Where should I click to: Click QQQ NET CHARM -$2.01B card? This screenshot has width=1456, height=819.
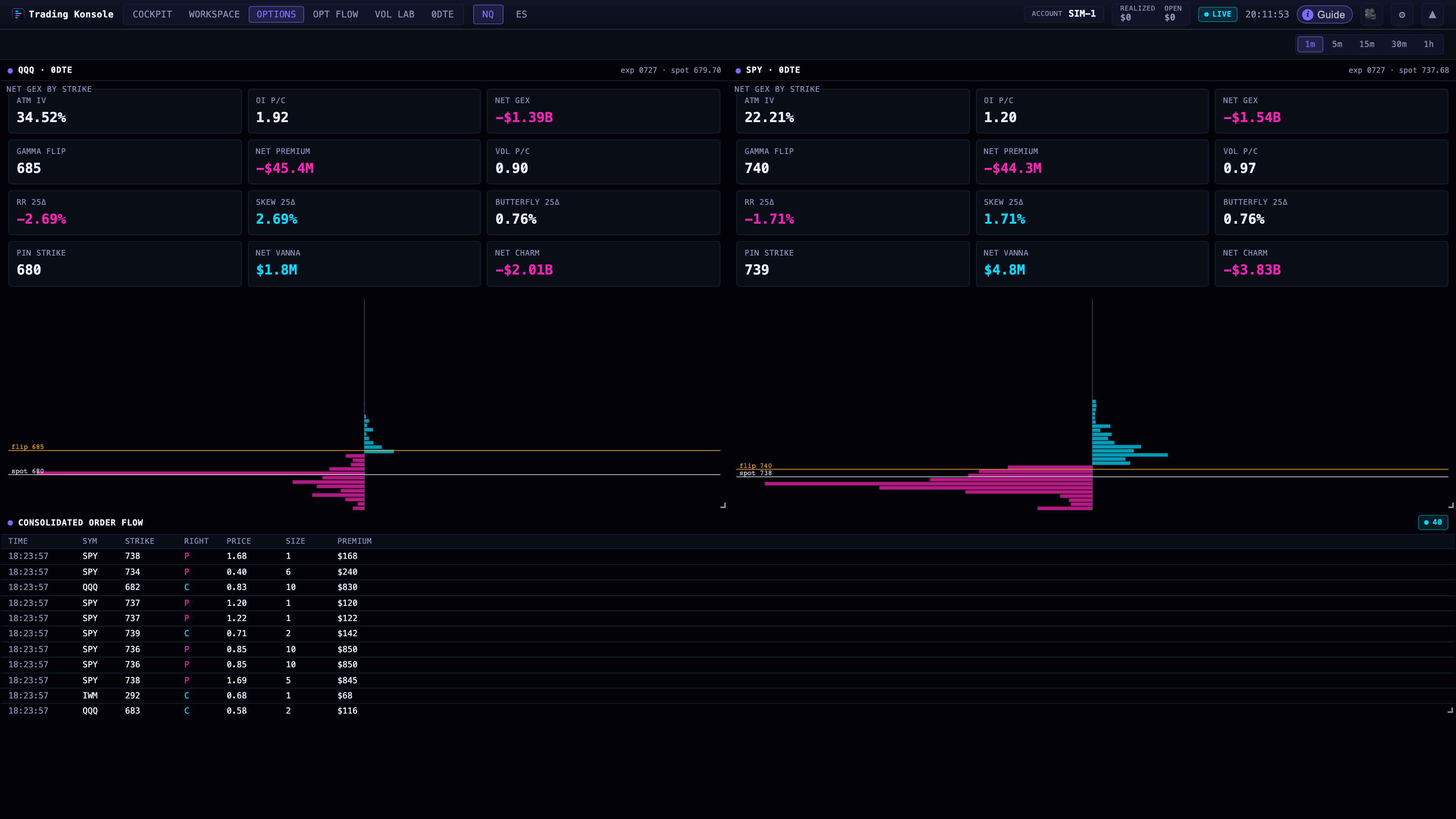604,264
